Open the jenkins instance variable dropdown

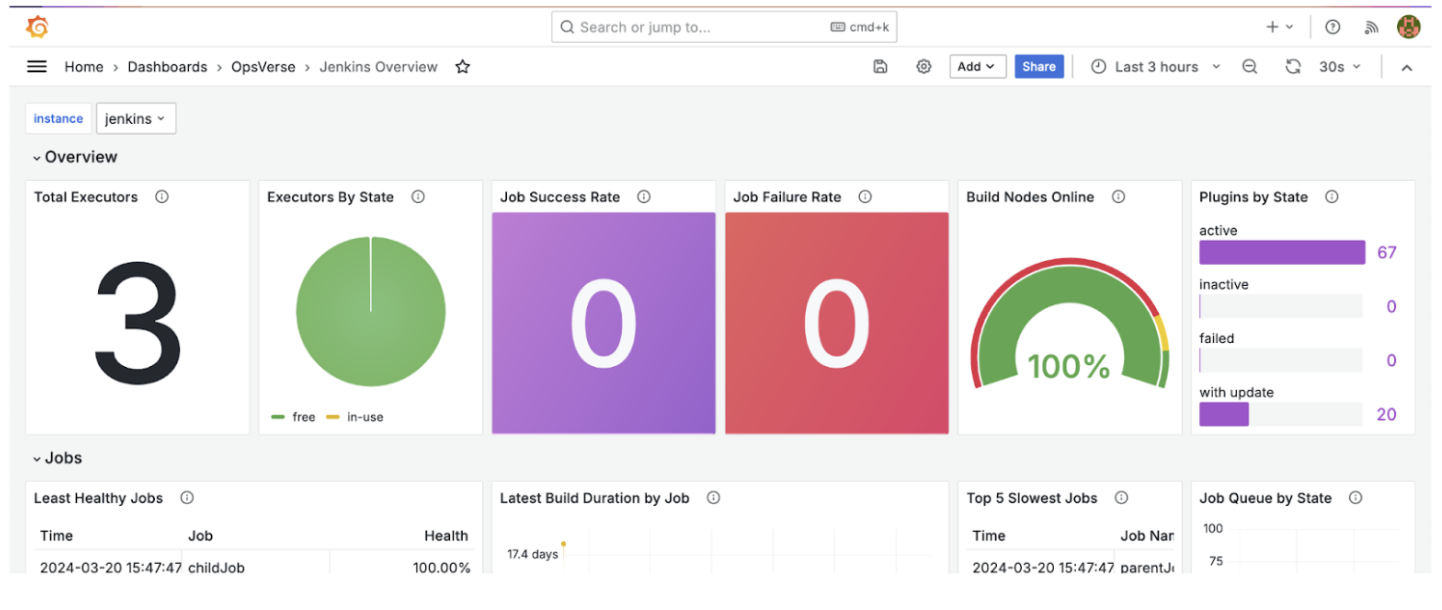[x=135, y=118]
